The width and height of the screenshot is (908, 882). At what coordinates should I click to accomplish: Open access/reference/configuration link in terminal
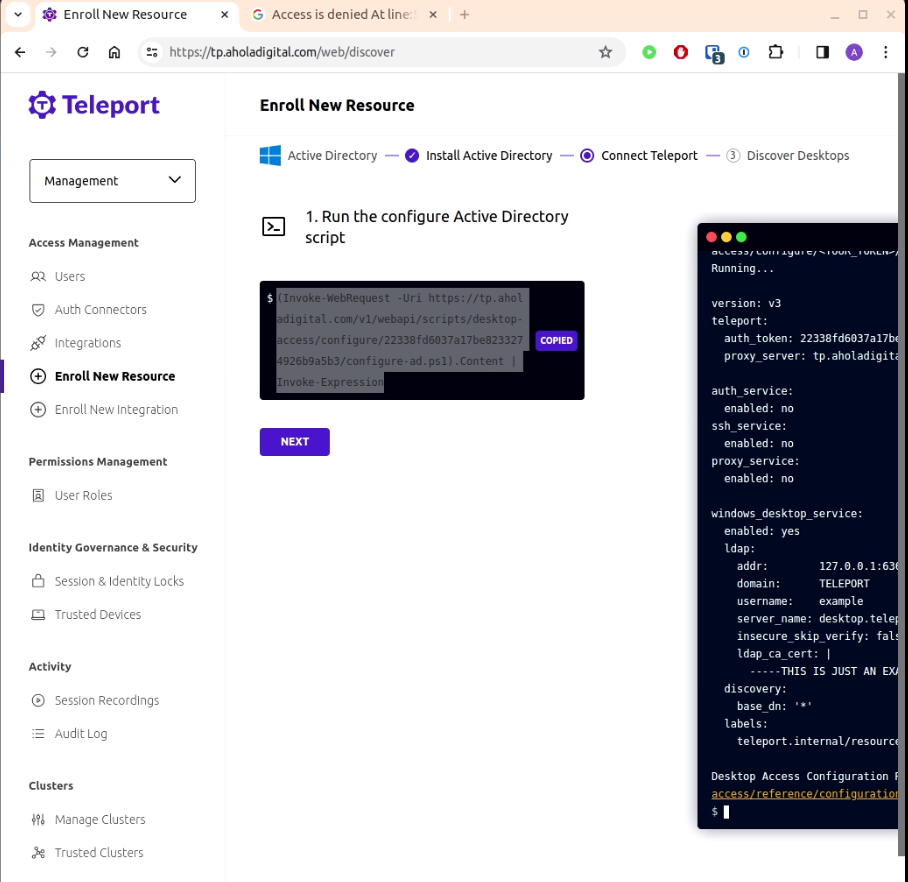(x=804, y=794)
